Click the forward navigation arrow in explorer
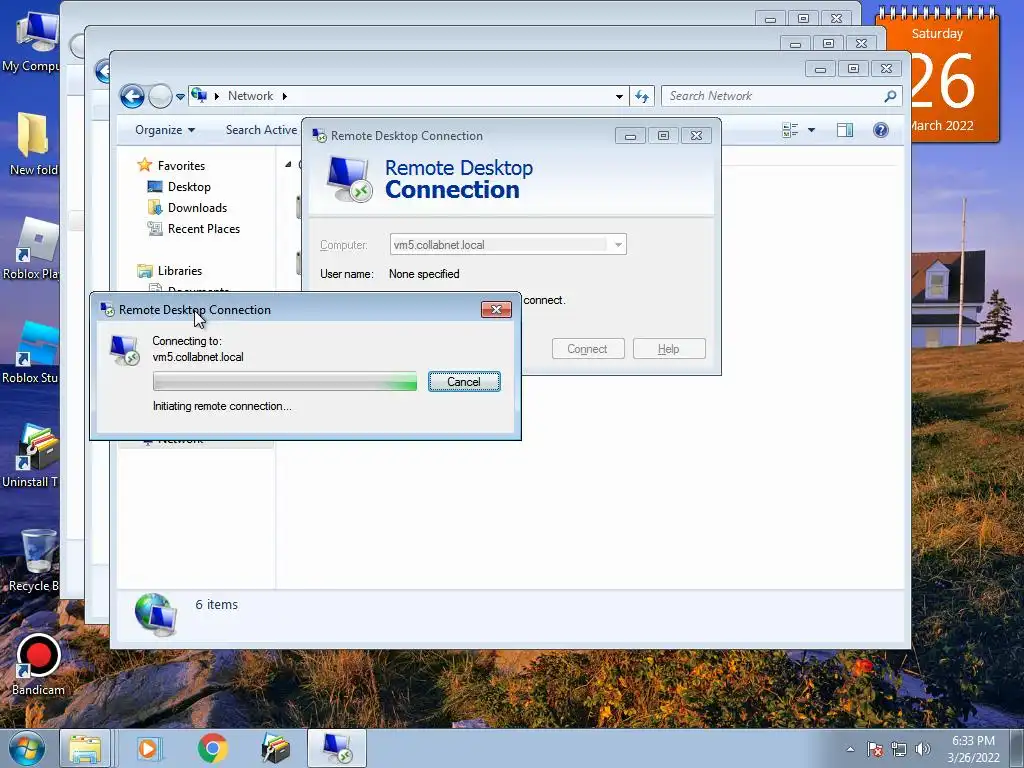This screenshot has width=1024, height=768. coord(160,97)
